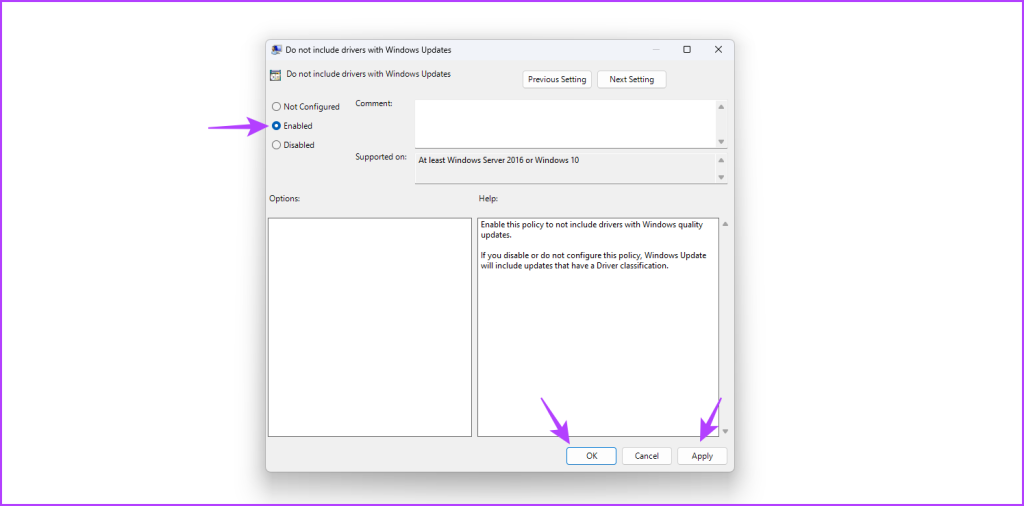
Task: Click the policy window icon in title bar
Action: pos(276,49)
